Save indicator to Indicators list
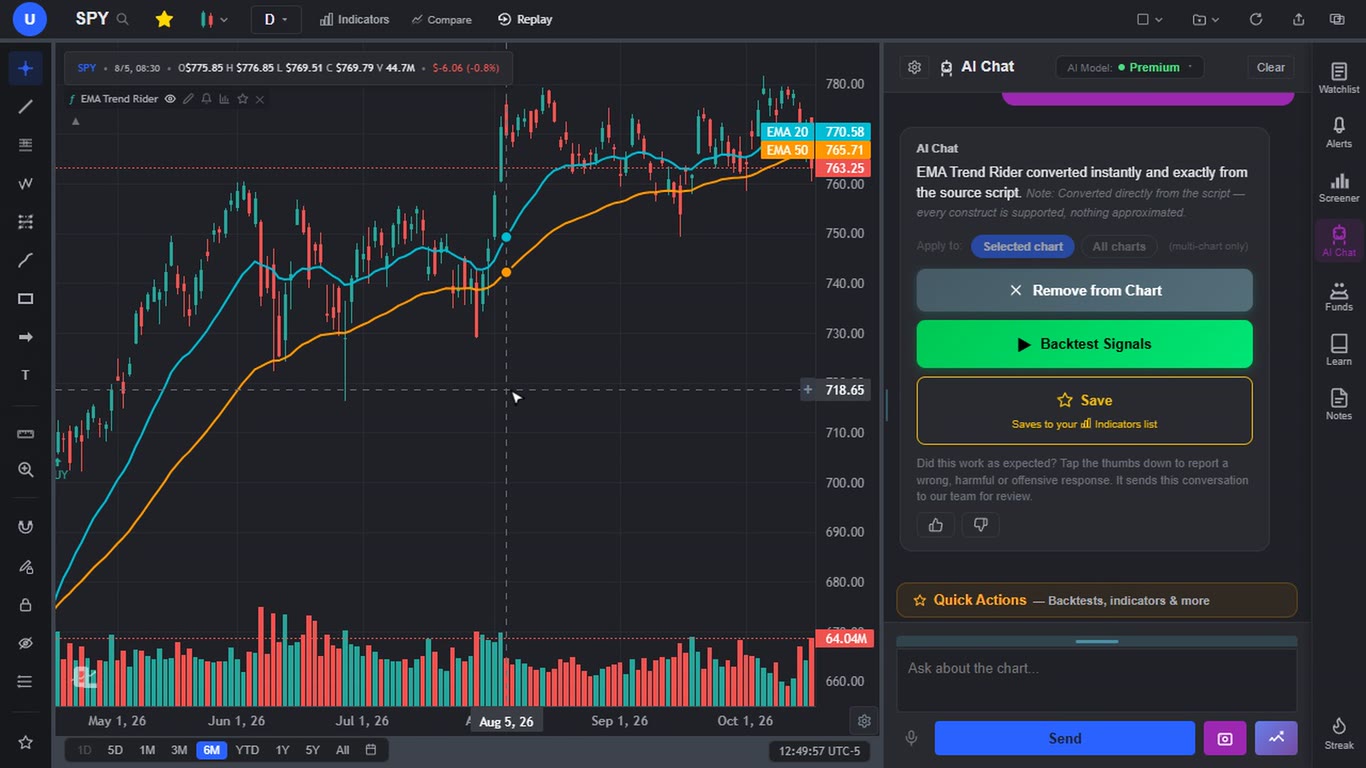 click(x=1084, y=410)
